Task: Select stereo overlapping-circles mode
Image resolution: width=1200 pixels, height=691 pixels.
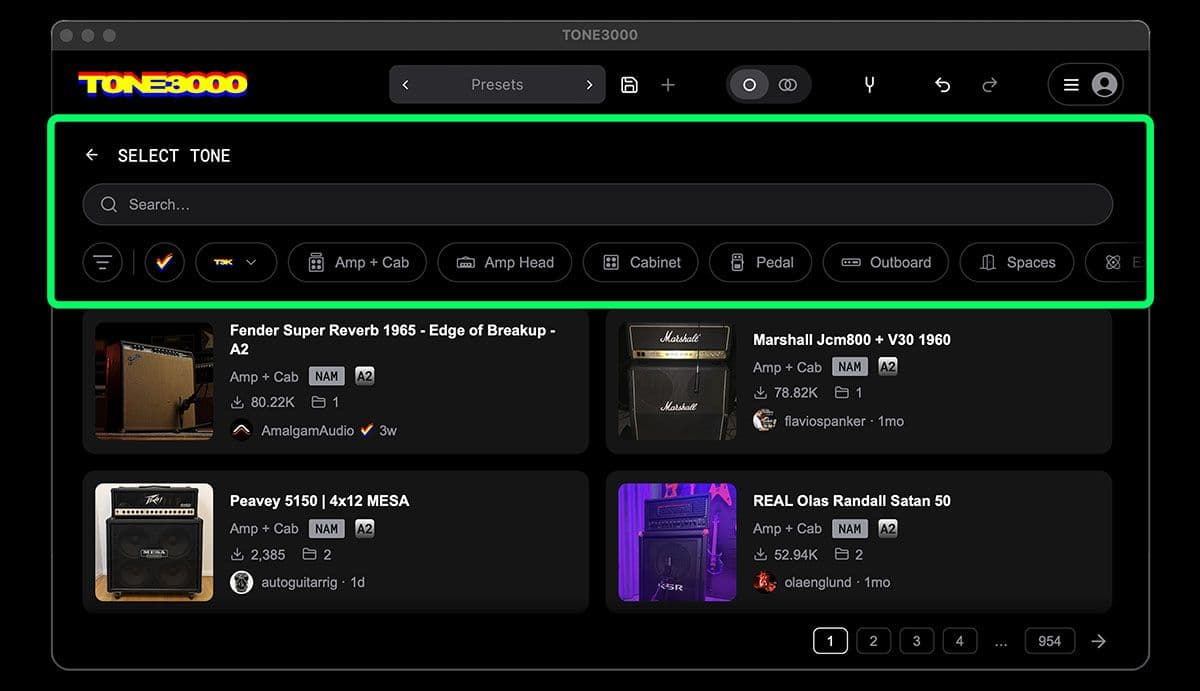Action: (x=788, y=85)
